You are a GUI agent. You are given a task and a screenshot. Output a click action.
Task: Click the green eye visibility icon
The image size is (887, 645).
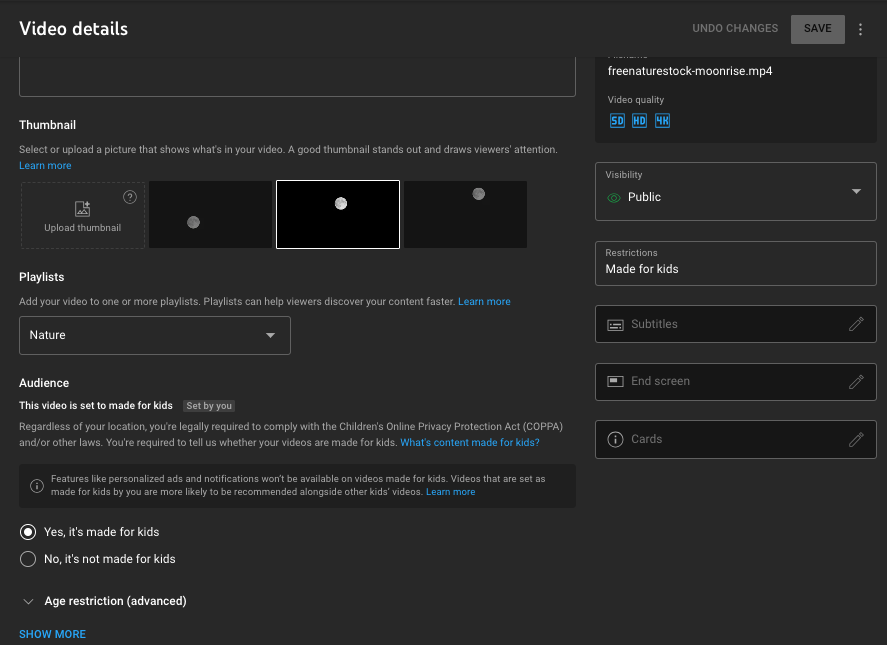(614, 197)
